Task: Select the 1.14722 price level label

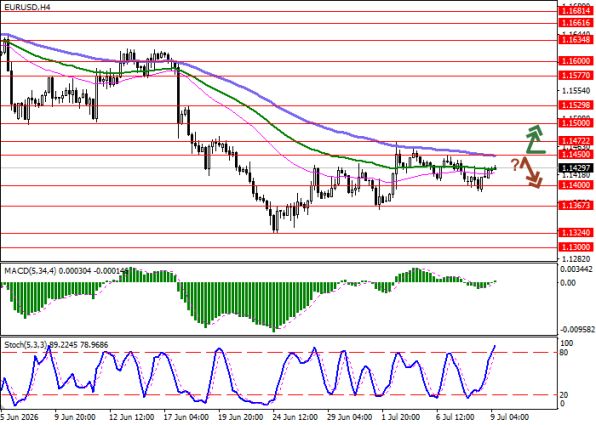Action: tap(576, 141)
